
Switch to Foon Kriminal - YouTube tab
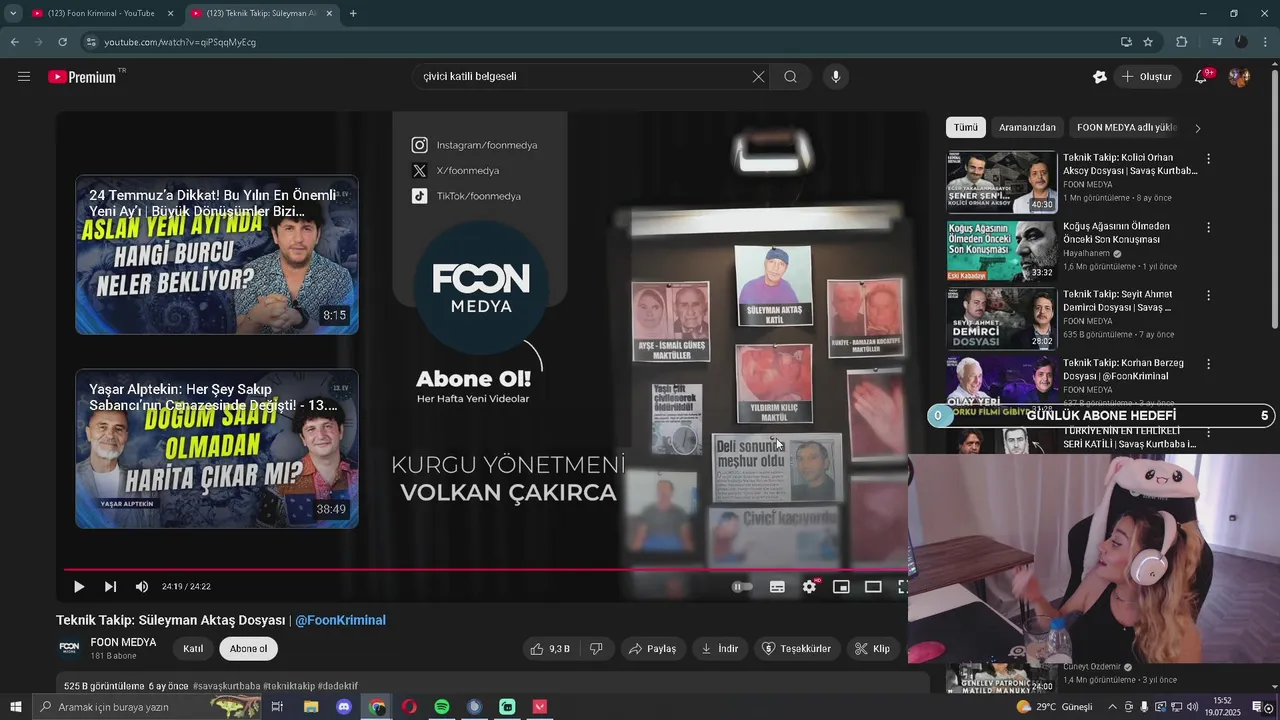[x=100, y=13]
